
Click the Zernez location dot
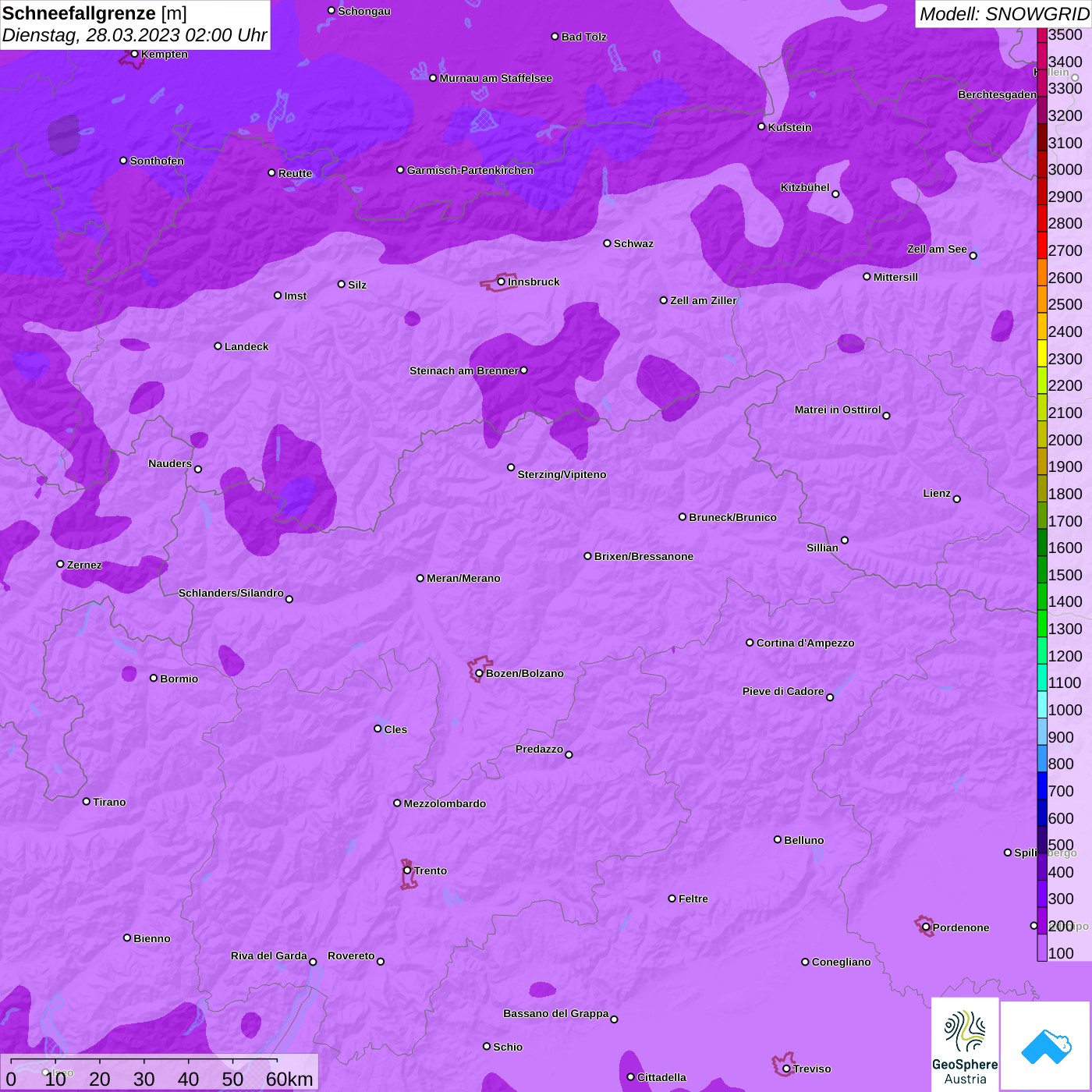[60, 564]
